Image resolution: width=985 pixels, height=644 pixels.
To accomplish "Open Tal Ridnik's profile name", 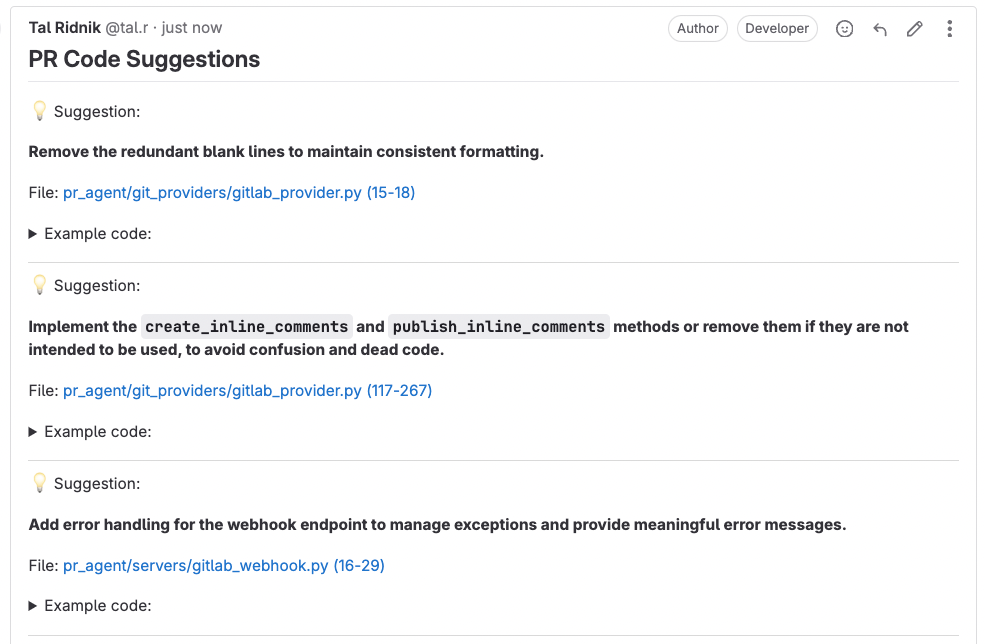I will click(65, 28).
